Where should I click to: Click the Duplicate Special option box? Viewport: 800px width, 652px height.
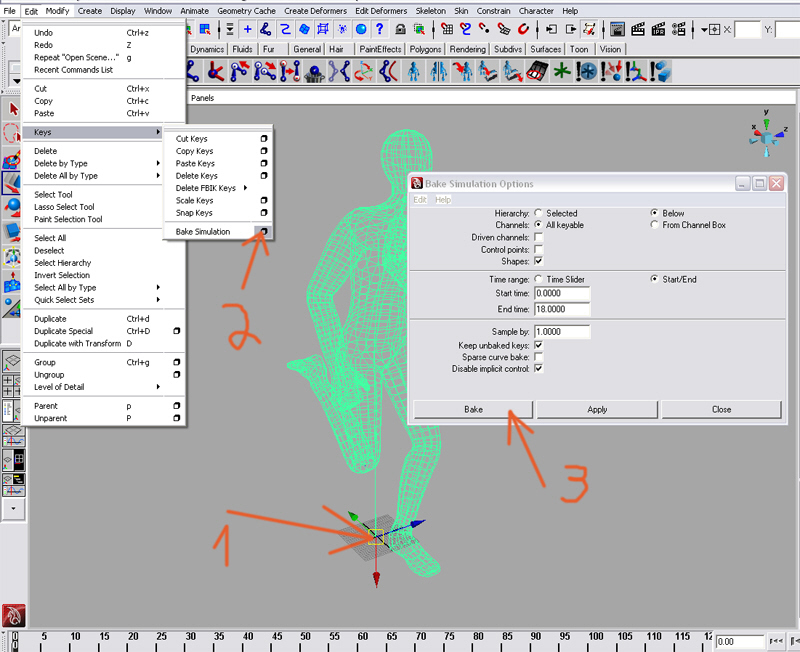tap(176, 331)
